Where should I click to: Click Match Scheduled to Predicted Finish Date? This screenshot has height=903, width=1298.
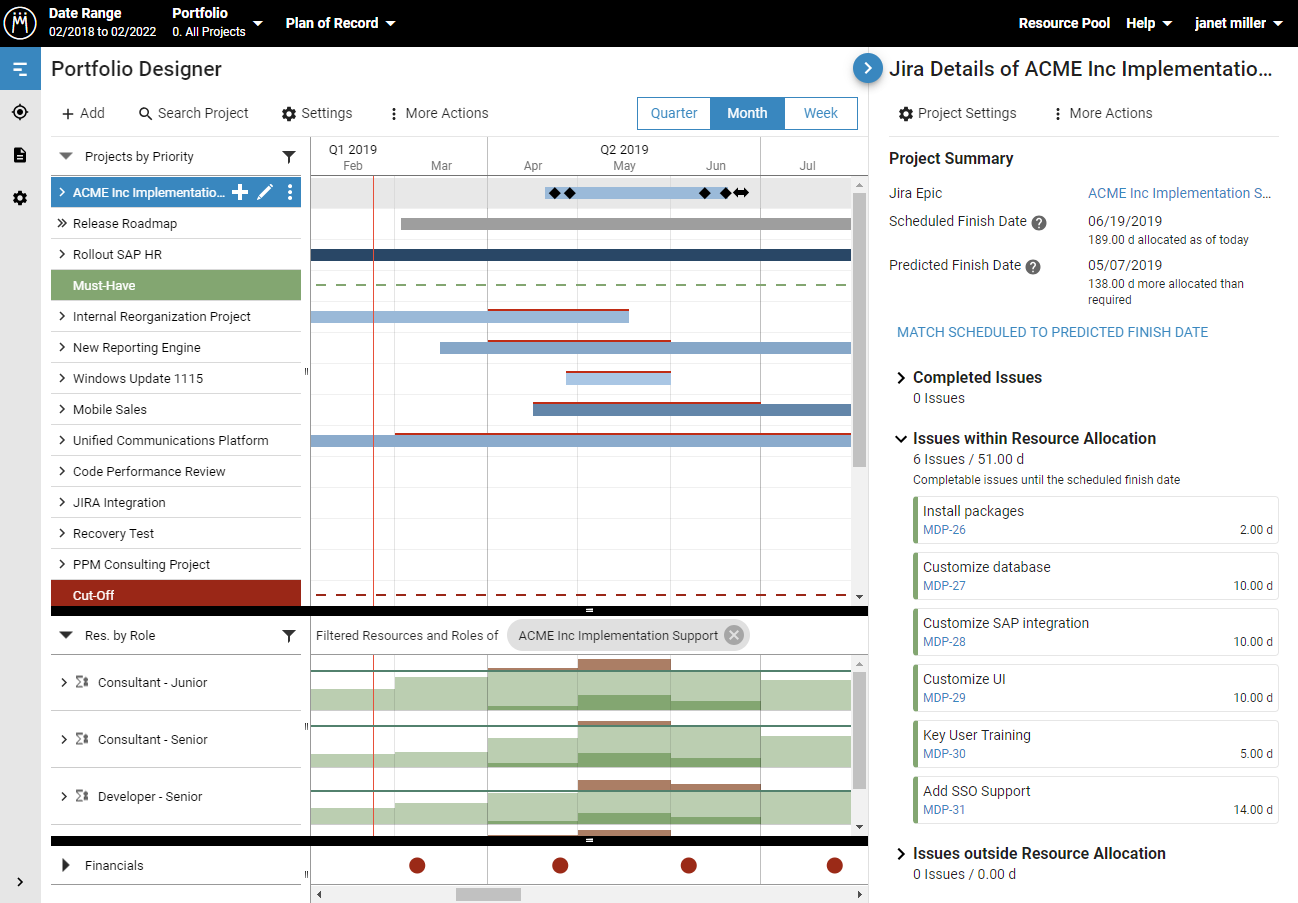(x=1052, y=332)
